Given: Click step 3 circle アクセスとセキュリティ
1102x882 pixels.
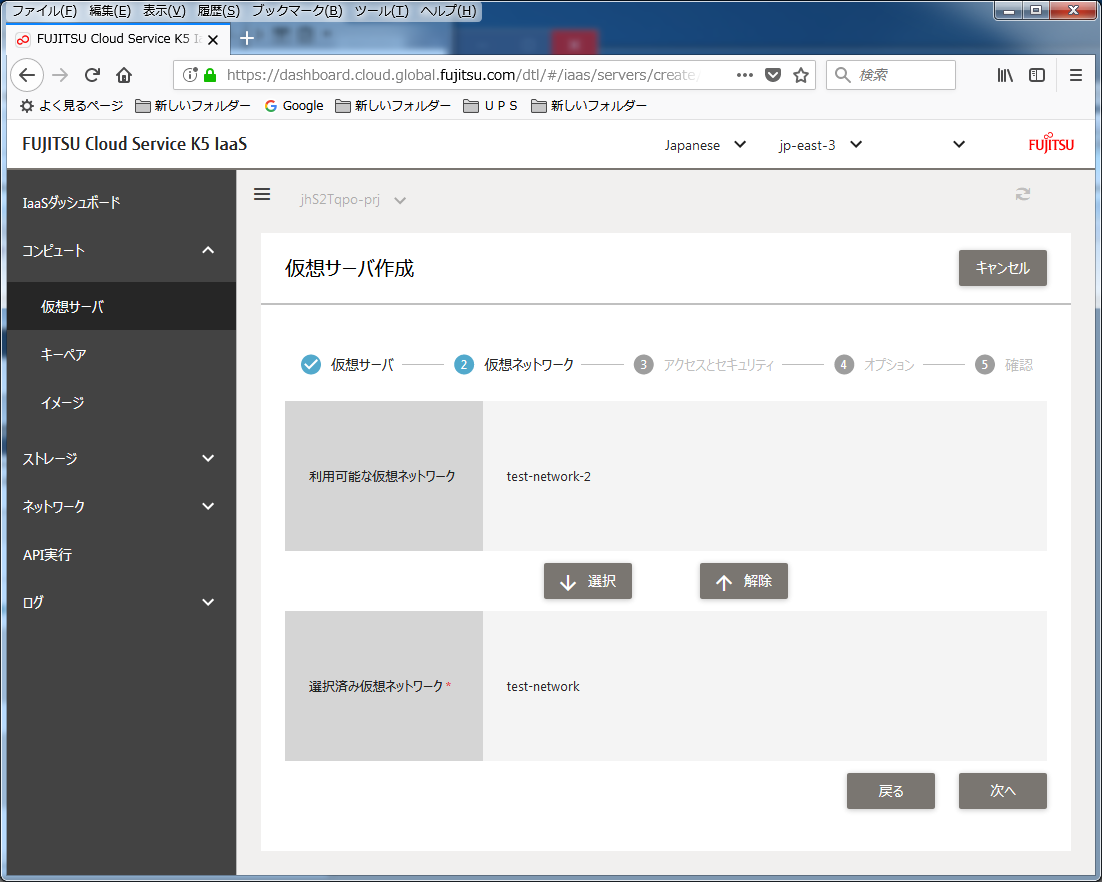Looking at the screenshot, I should pyautogui.click(x=643, y=365).
